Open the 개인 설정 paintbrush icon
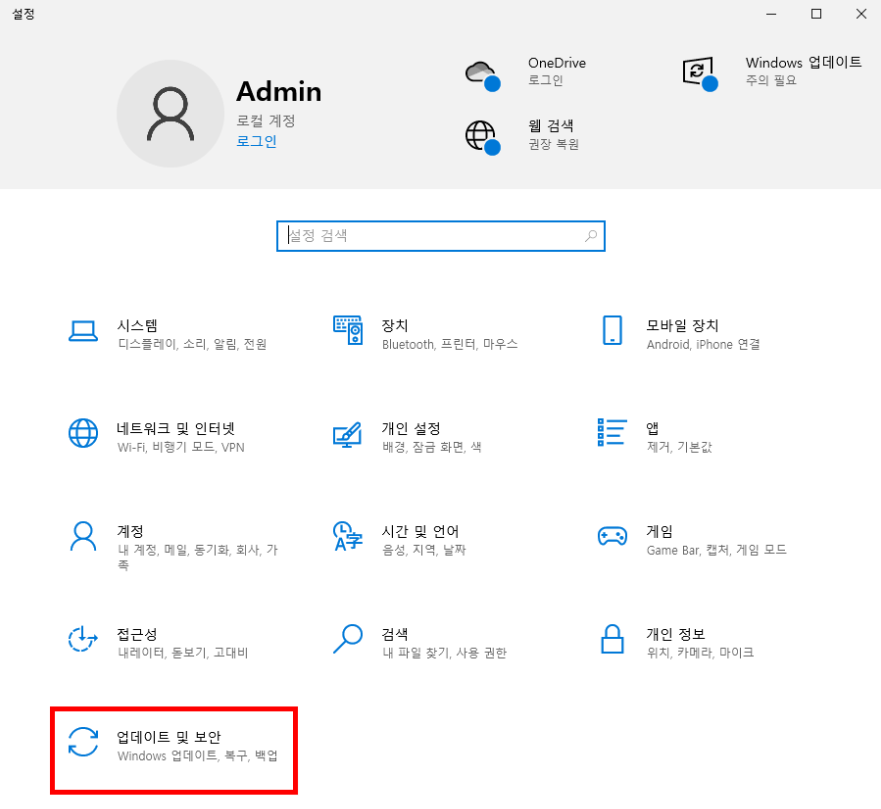 coord(348,434)
